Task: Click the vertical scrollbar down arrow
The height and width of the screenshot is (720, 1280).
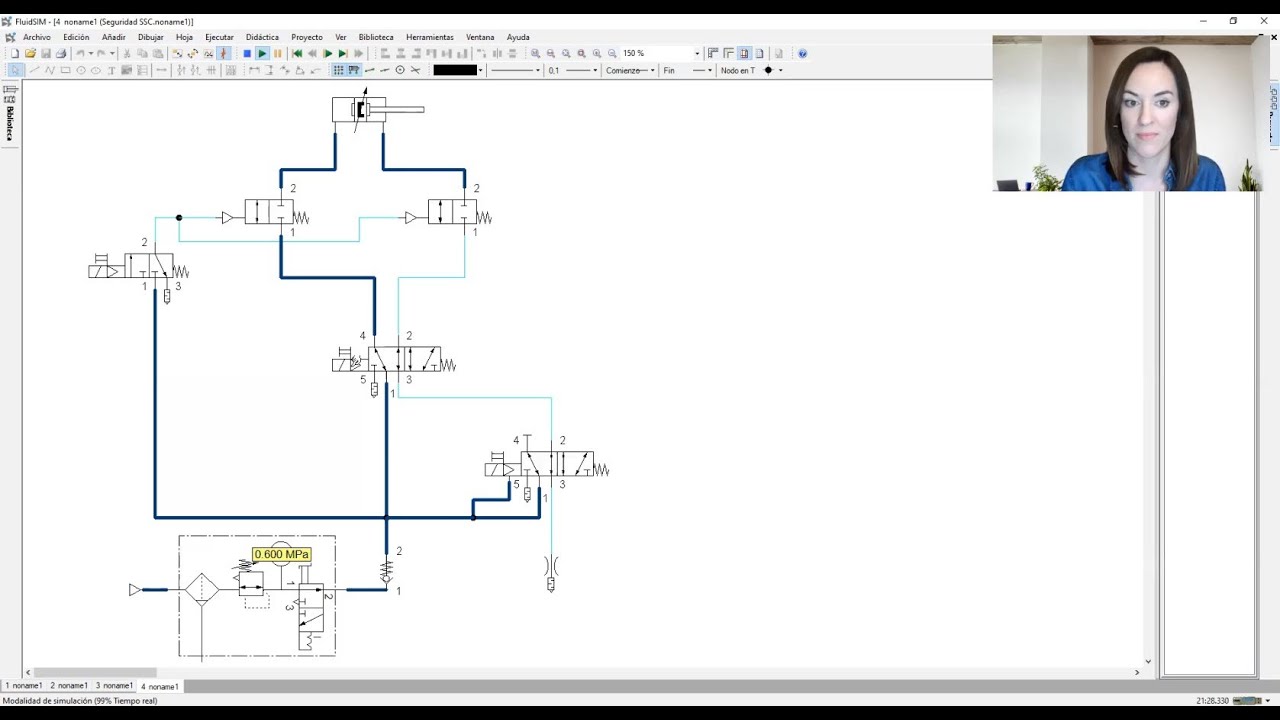Action: point(1147,661)
